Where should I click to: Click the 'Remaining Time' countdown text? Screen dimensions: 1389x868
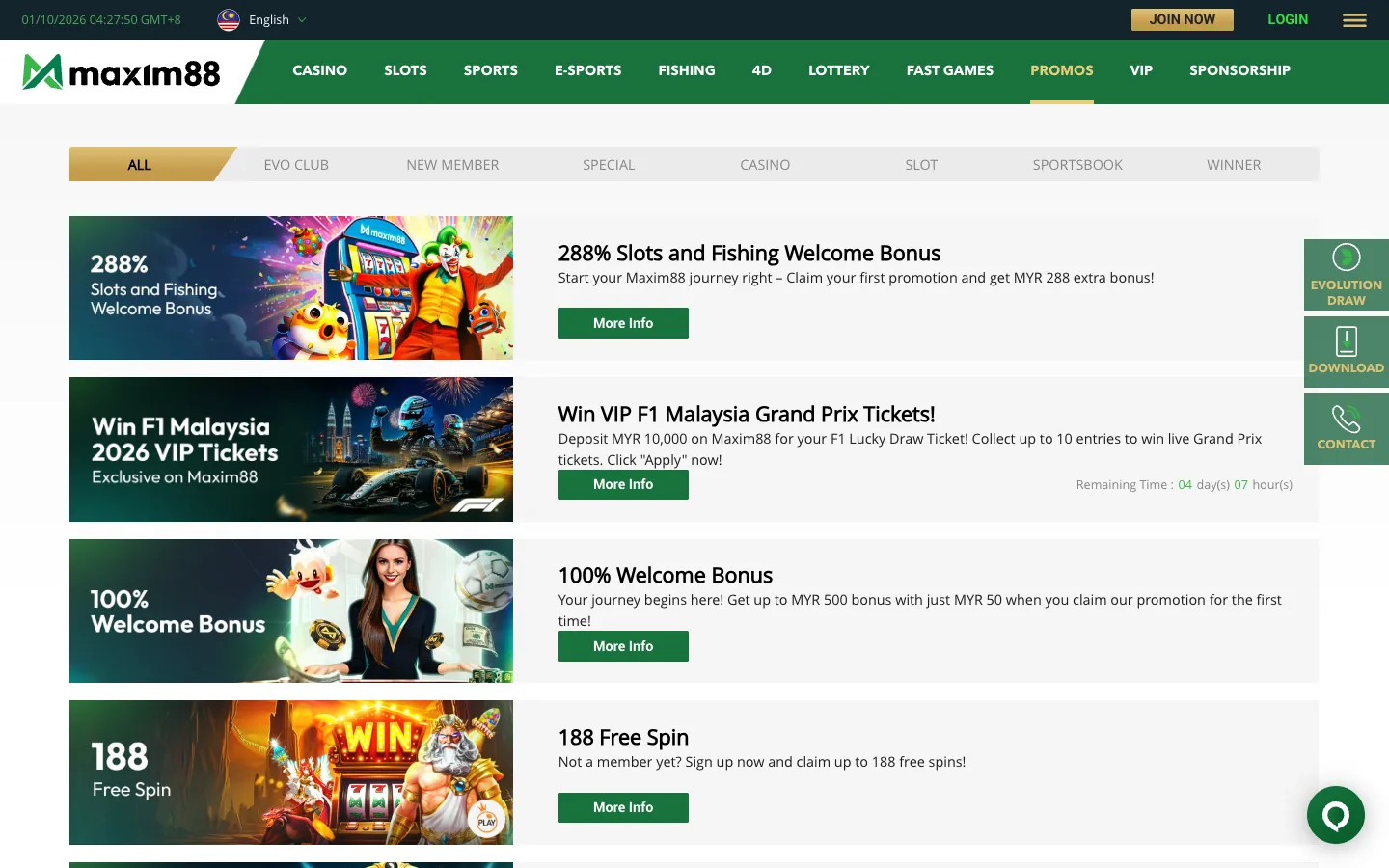[x=1185, y=484]
